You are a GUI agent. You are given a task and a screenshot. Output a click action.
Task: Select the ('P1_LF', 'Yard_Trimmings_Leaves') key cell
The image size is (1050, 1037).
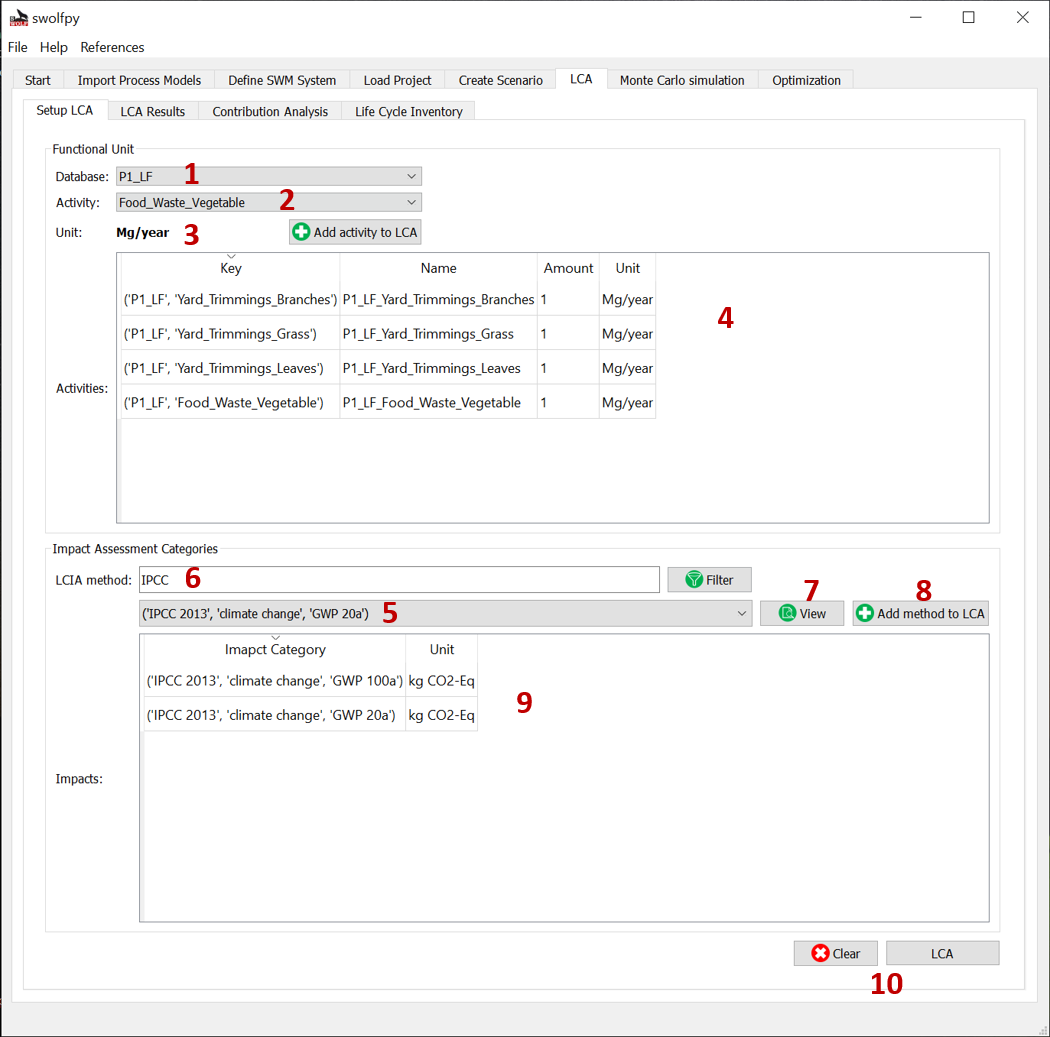tap(230, 368)
